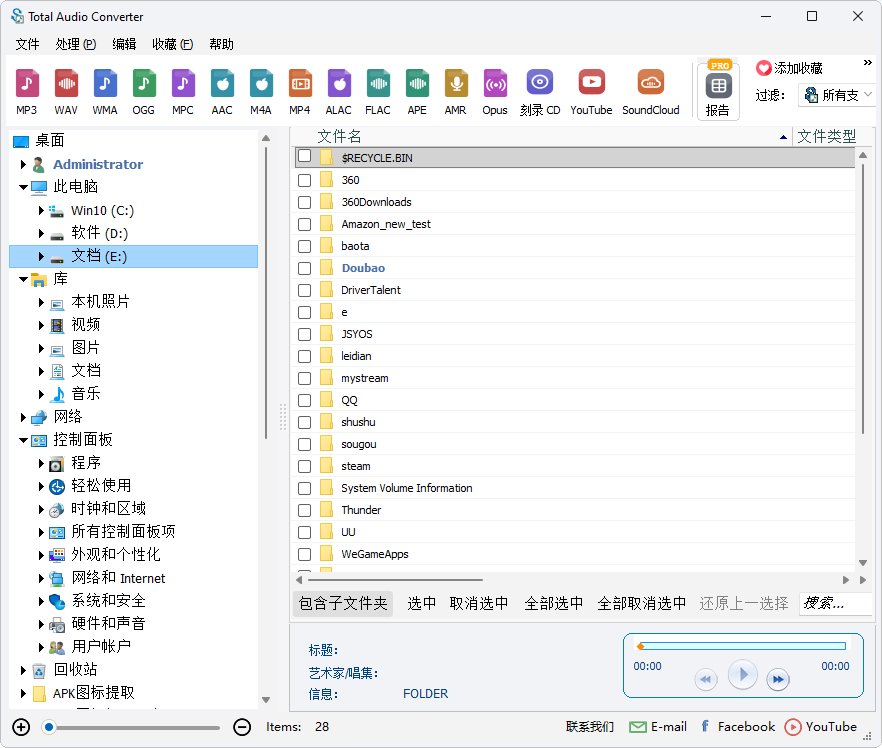This screenshot has height=748, width=882.
Task: Zoom out with the minus icon
Action: tap(242, 727)
